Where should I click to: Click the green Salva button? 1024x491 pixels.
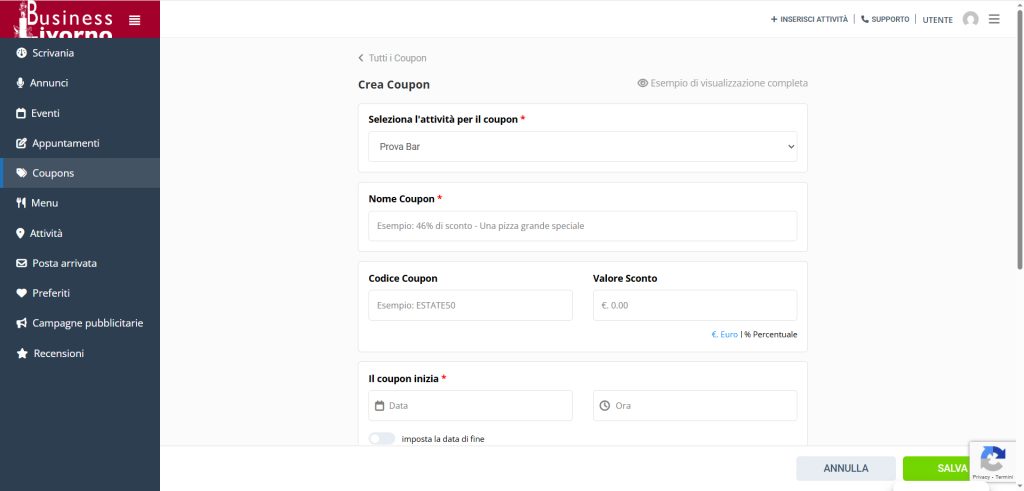pos(938,468)
